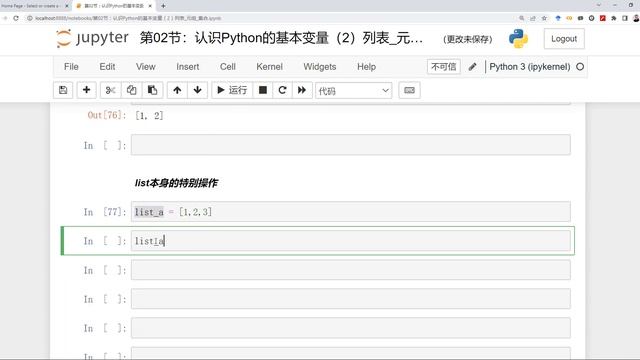Click the 不可信 (not trusted) button

[x=444, y=67]
